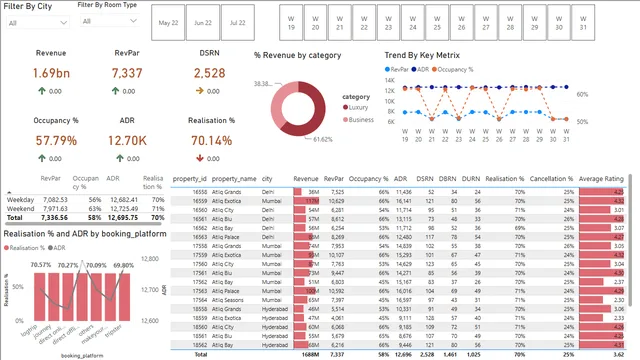
Task: Click the W 19 RevPar data point
Action: 405,112
